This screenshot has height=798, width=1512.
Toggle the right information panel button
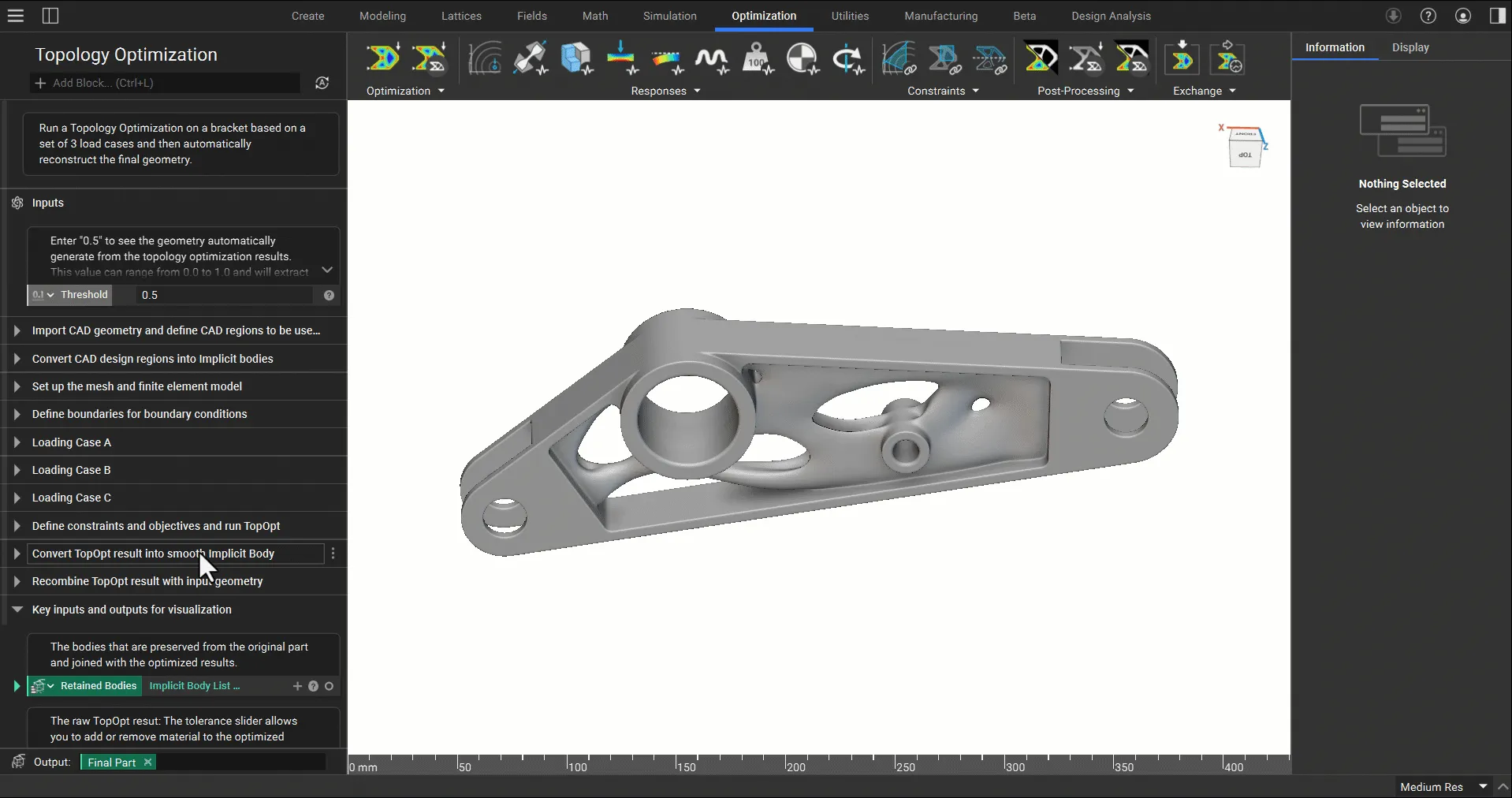[x=1498, y=16]
